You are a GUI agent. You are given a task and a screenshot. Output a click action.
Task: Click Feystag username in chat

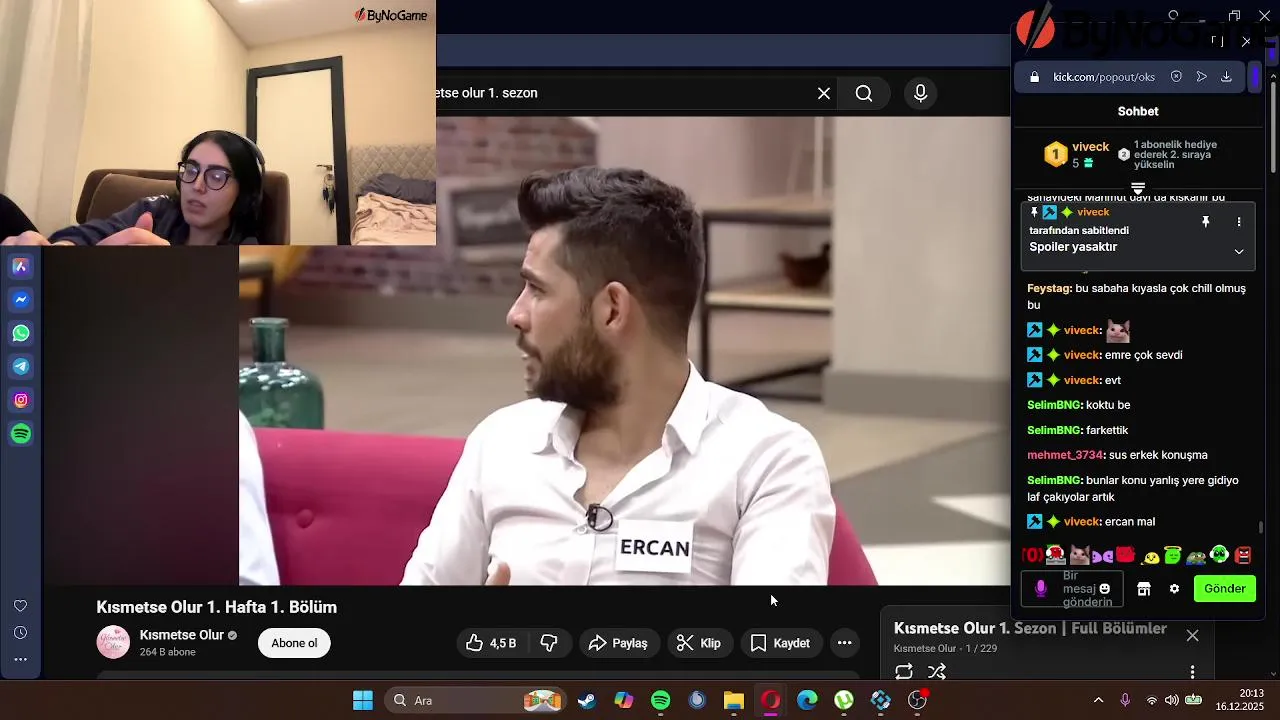click(x=1049, y=288)
